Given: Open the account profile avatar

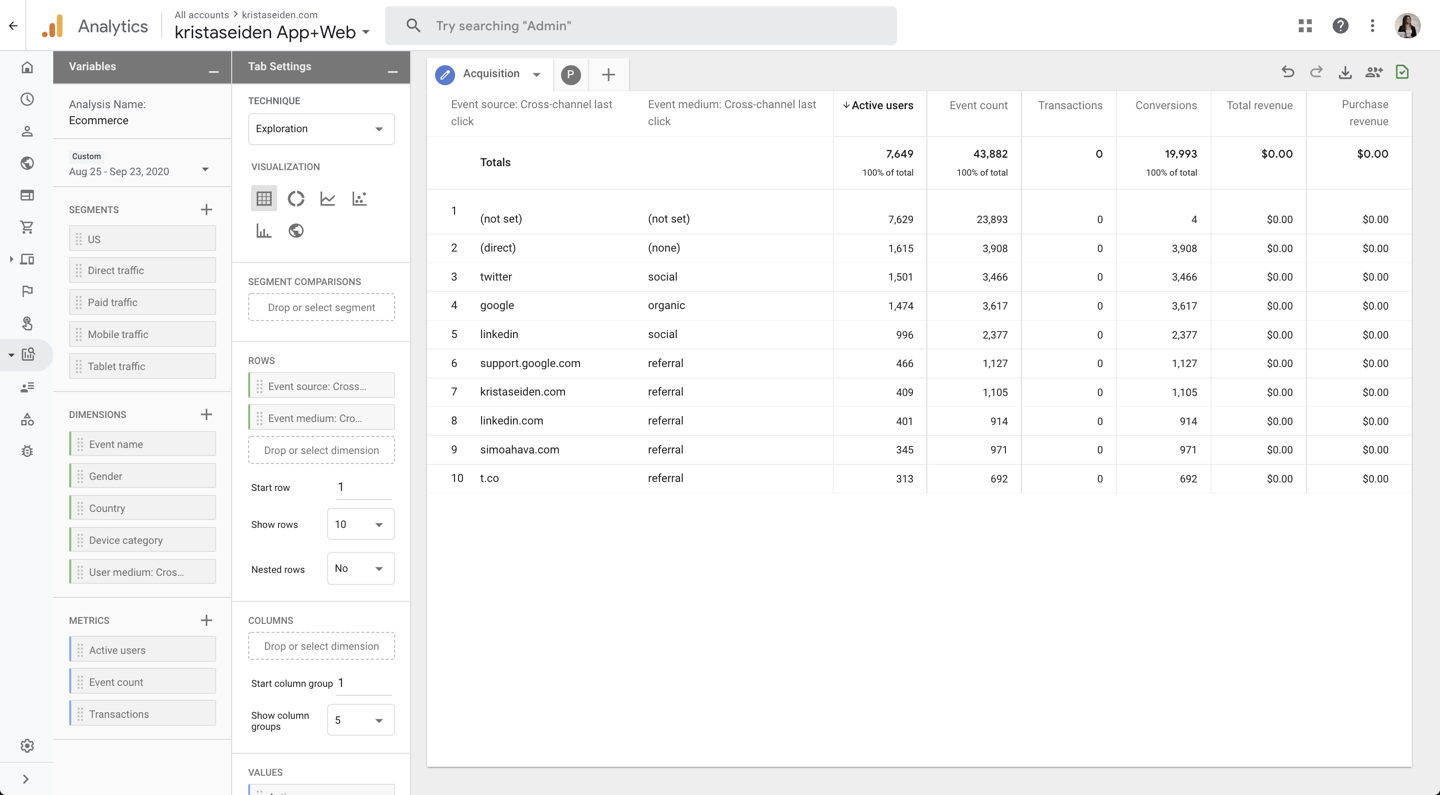Looking at the screenshot, I should 1408,26.
